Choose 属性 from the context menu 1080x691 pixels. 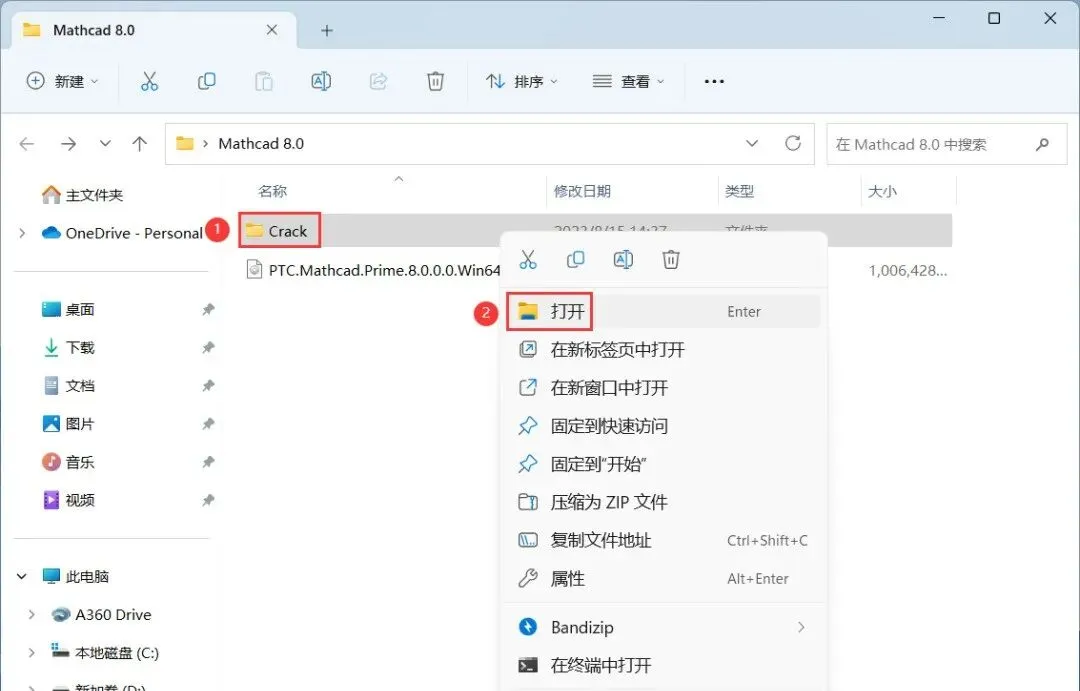tap(663, 578)
